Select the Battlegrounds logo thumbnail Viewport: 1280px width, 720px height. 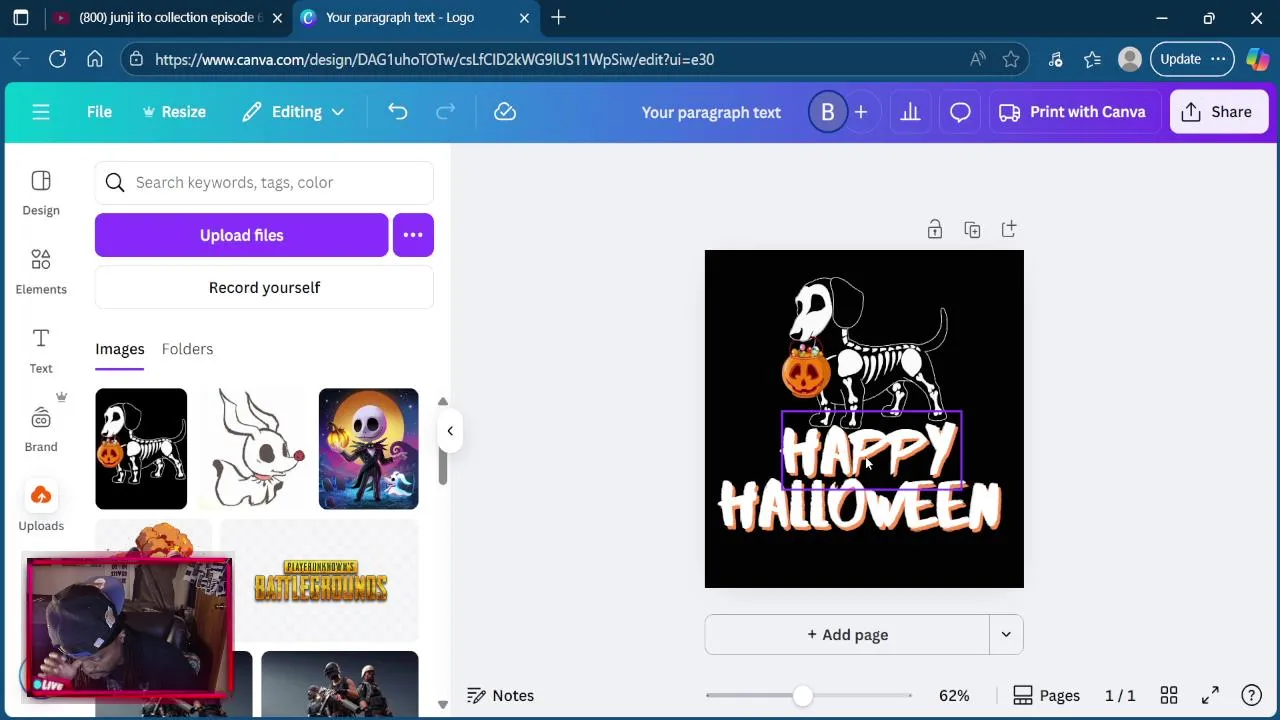click(320, 581)
